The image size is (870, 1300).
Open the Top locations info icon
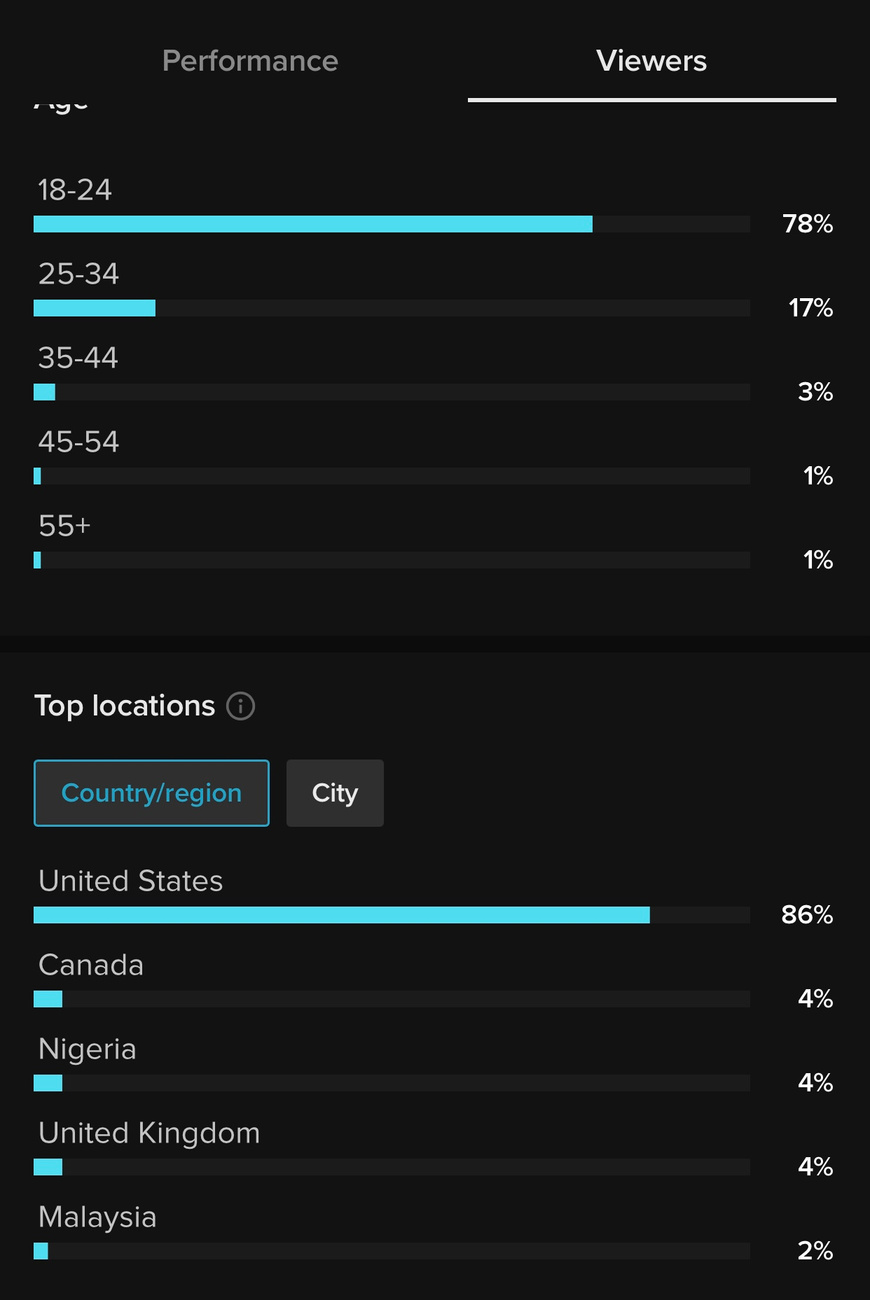240,706
